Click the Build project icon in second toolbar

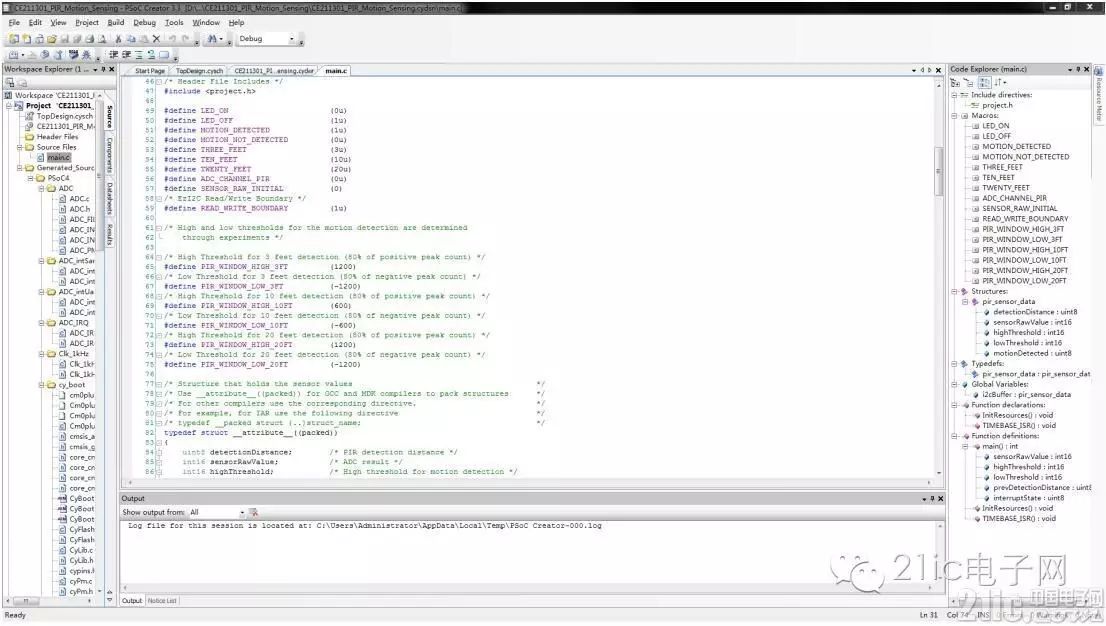point(13,54)
